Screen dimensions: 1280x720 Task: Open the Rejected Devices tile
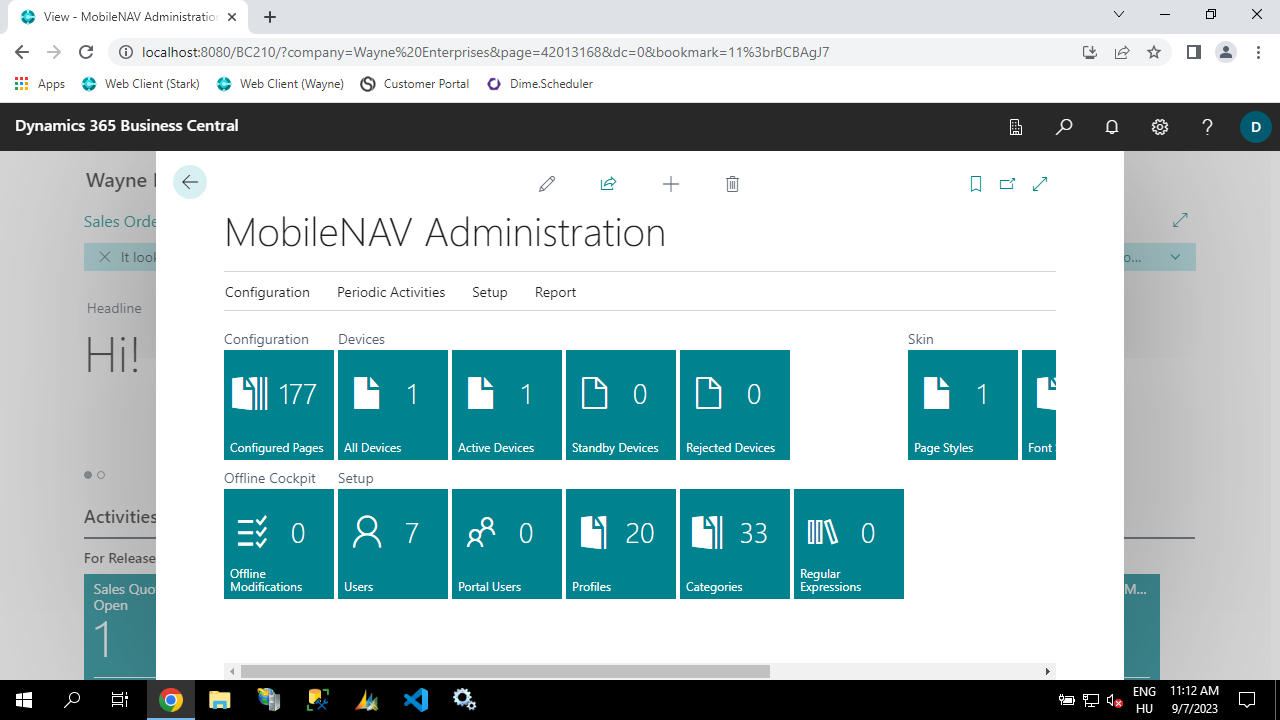(735, 405)
